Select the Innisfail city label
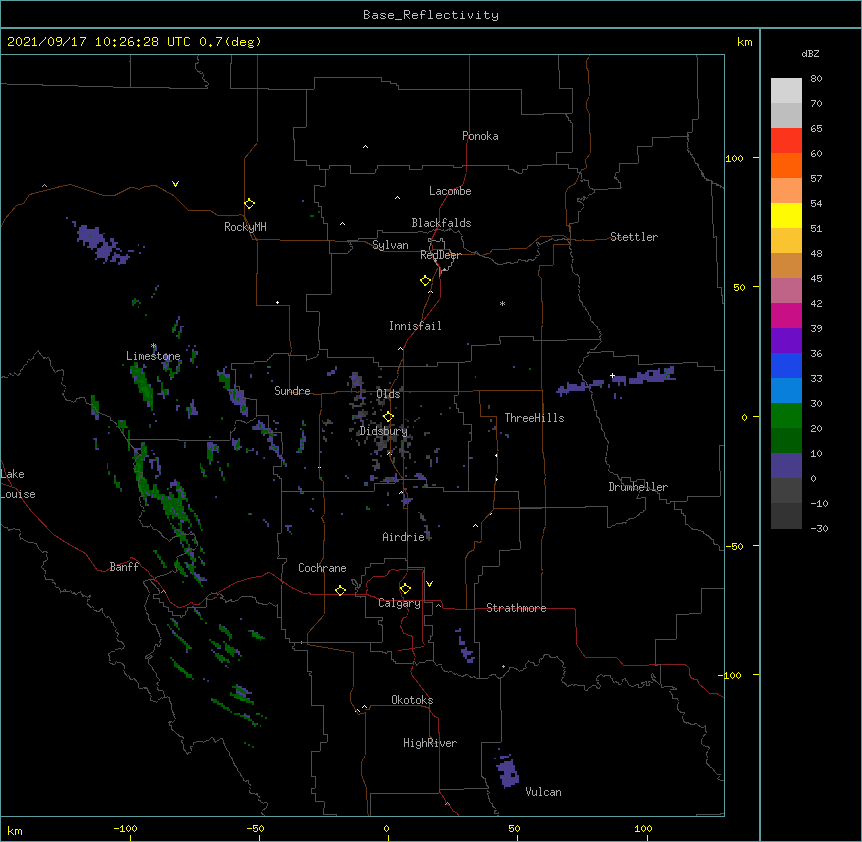 click(415, 326)
